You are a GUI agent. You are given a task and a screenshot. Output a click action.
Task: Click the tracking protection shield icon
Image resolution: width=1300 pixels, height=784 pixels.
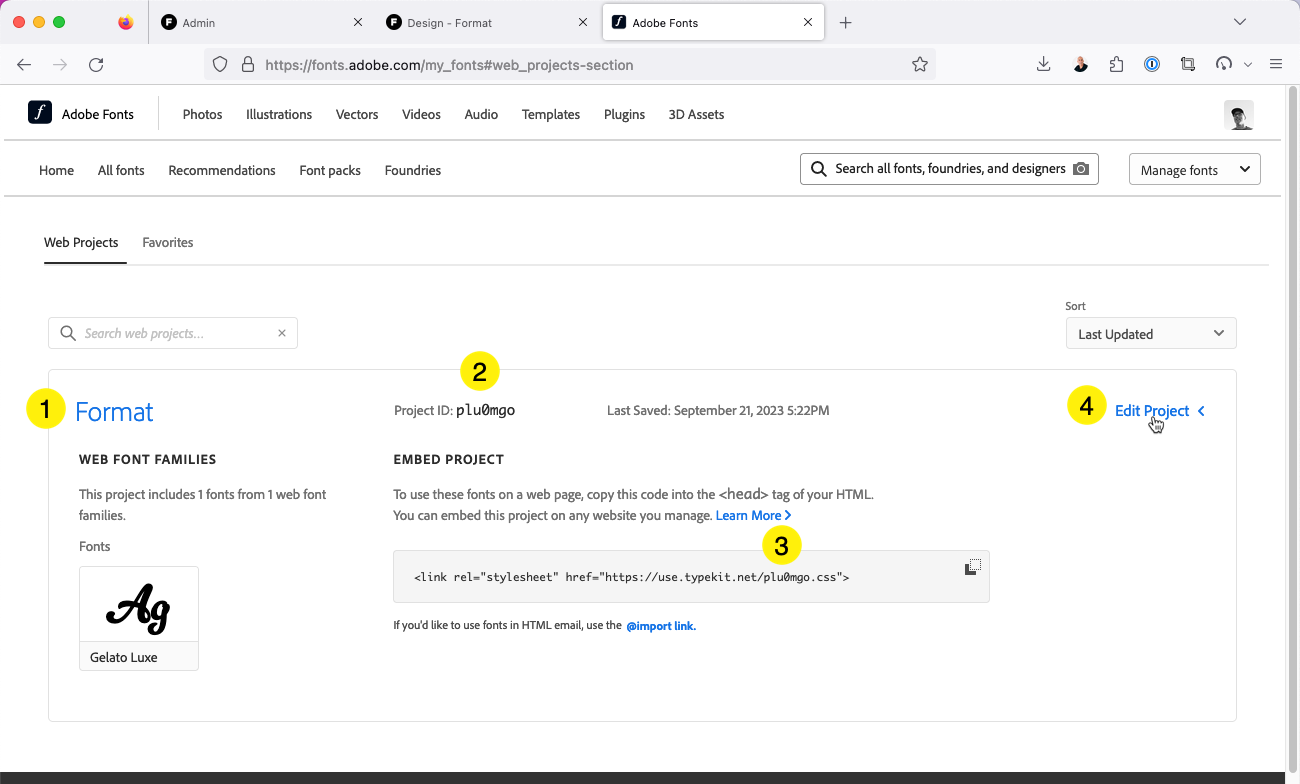click(x=221, y=64)
